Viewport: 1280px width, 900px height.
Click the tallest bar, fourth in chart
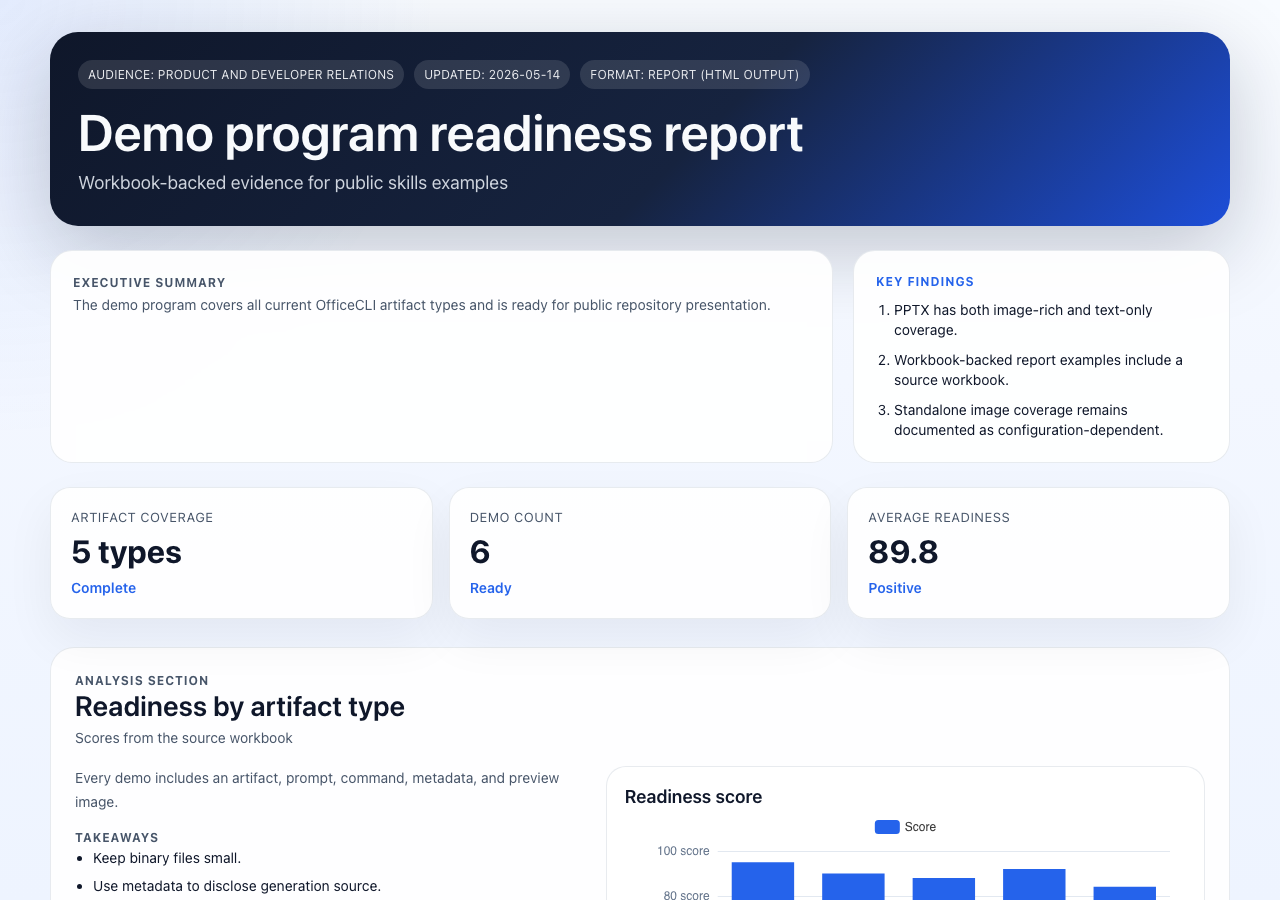(1034, 885)
